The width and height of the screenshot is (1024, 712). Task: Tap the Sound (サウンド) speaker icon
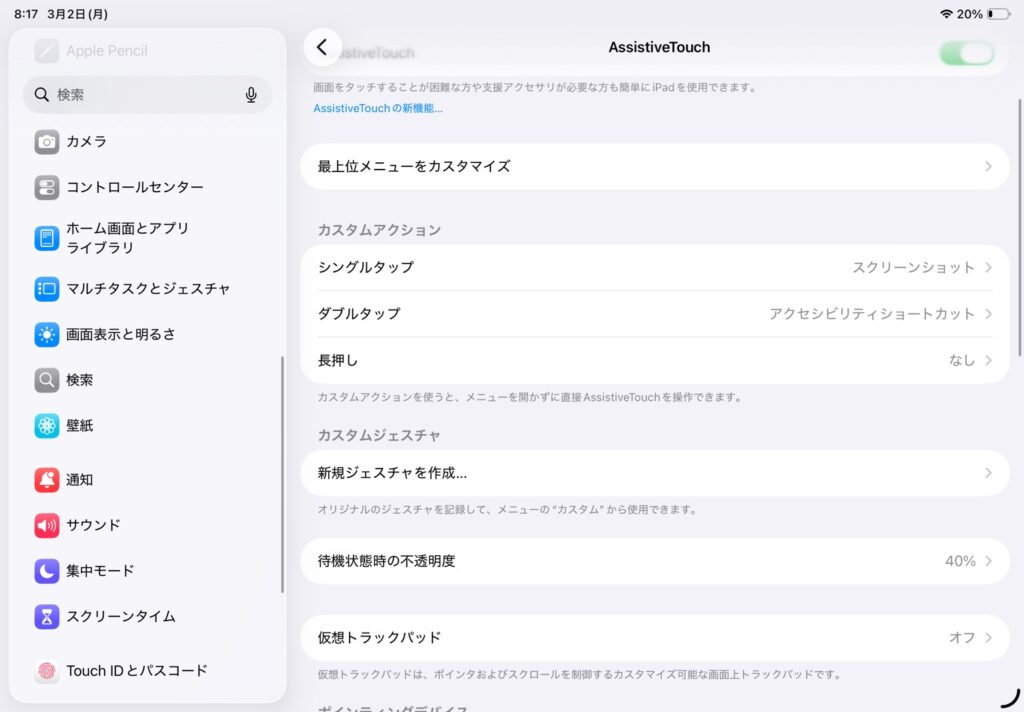point(47,525)
